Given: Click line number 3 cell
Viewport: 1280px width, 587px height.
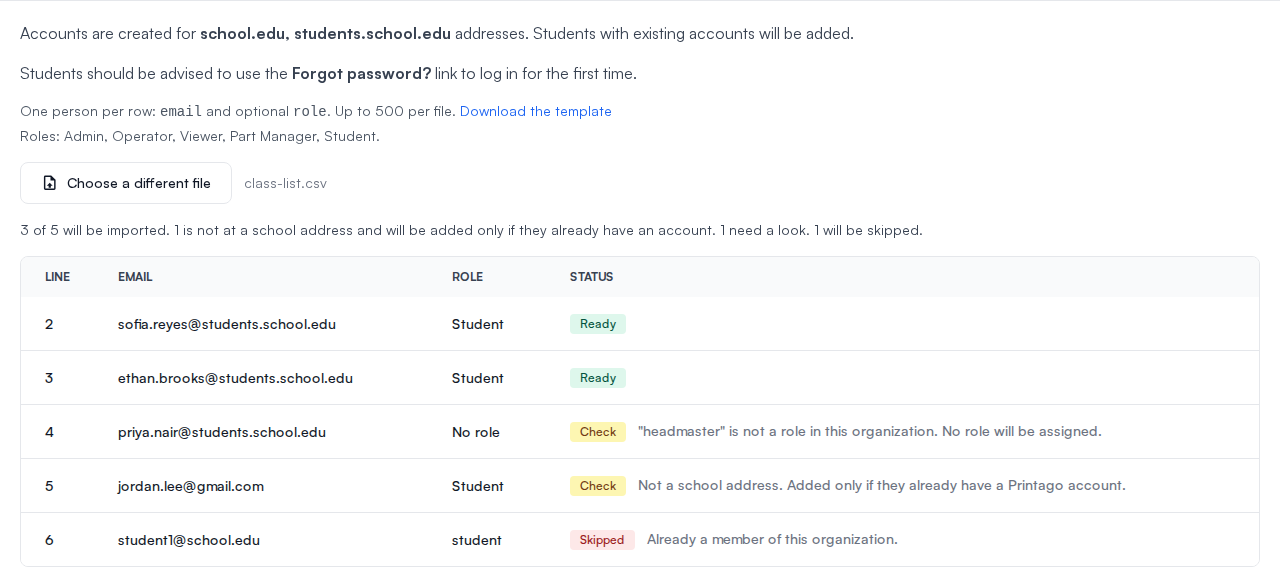Looking at the screenshot, I should (49, 378).
